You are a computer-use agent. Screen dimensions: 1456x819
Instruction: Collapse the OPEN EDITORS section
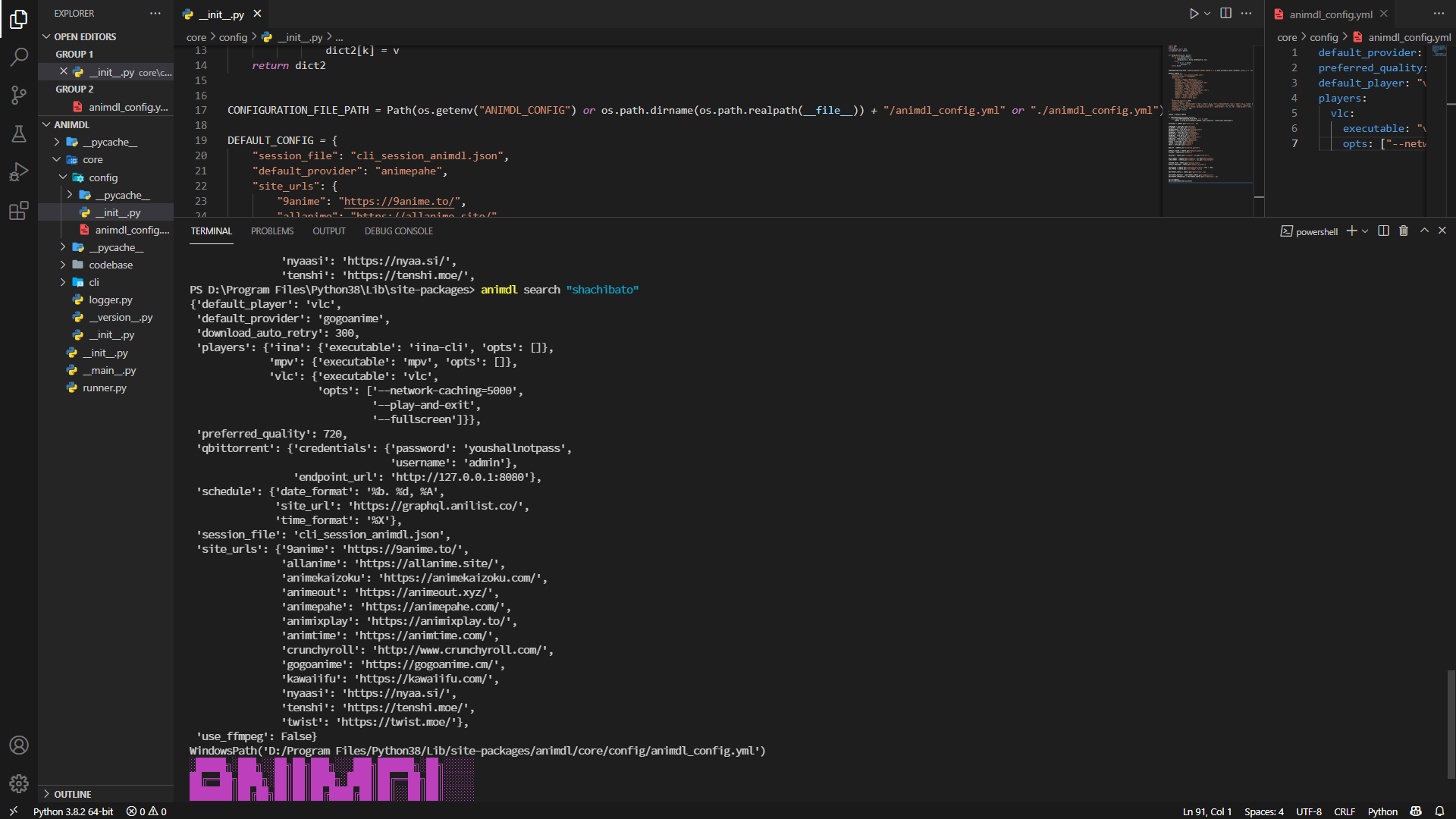point(85,36)
